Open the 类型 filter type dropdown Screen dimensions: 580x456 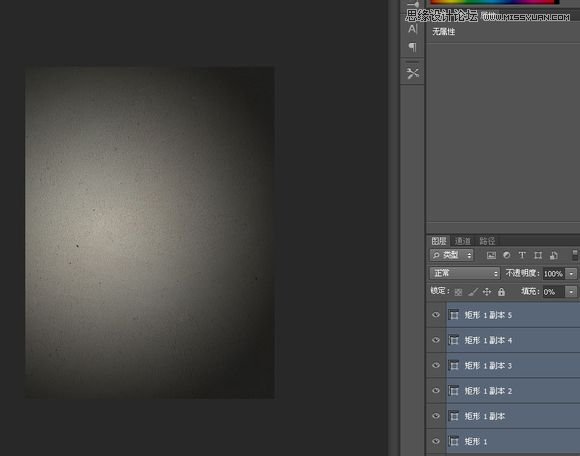[x=452, y=255]
